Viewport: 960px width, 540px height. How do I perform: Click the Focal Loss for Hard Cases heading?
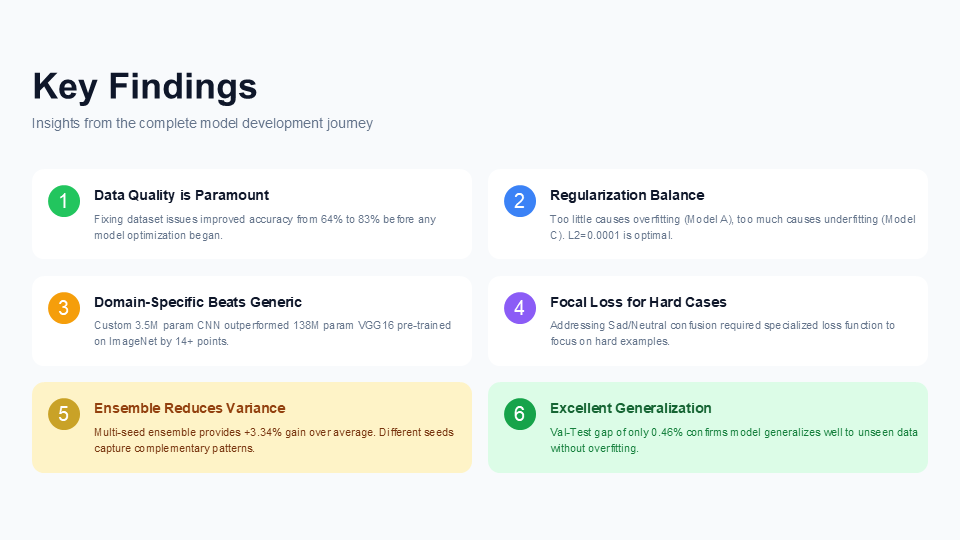click(638, 302)
